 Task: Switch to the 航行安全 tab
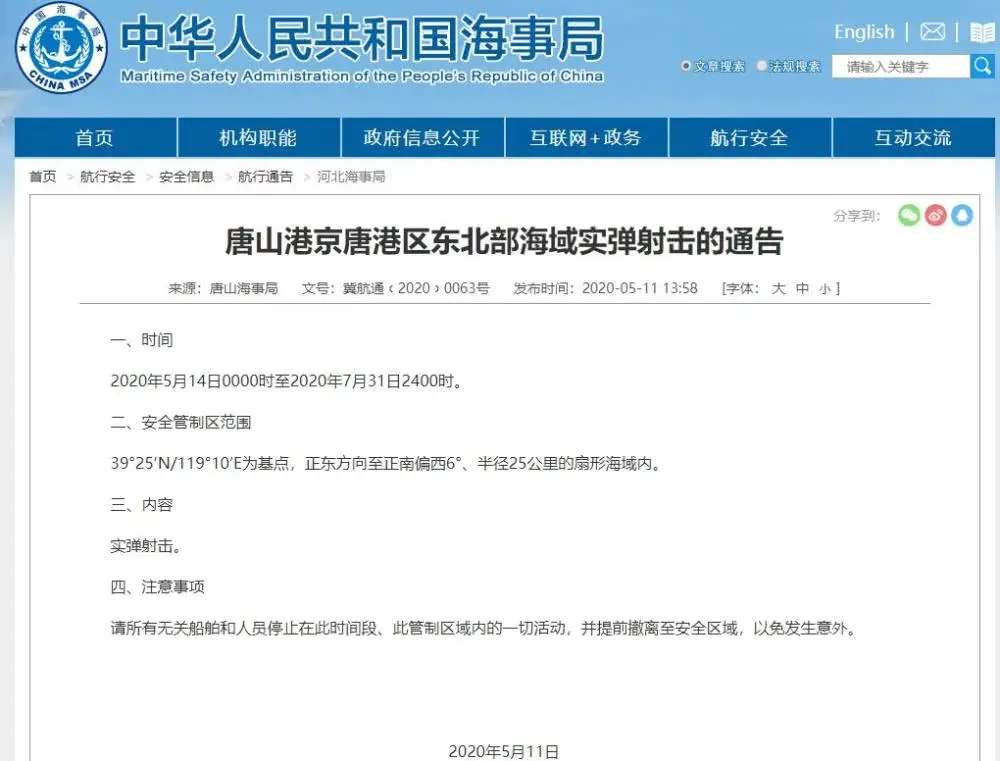coord(749,137)
